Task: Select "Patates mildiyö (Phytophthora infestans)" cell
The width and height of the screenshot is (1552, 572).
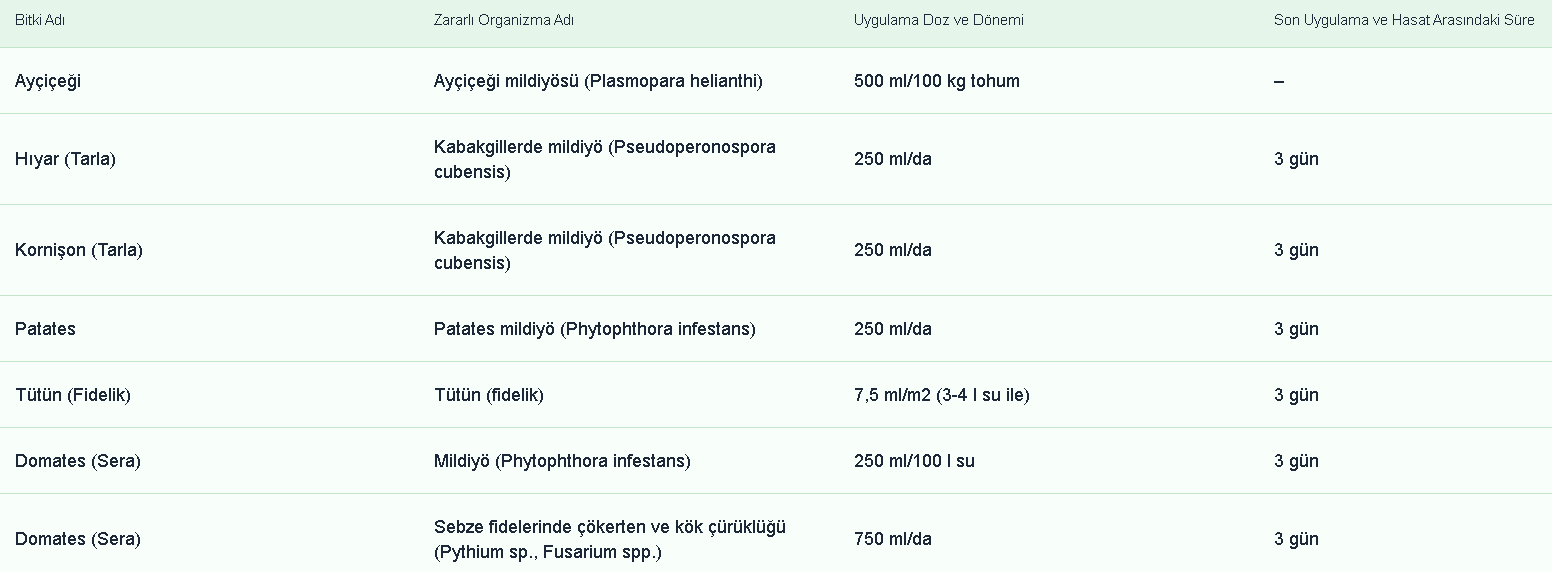Action: 595,329
